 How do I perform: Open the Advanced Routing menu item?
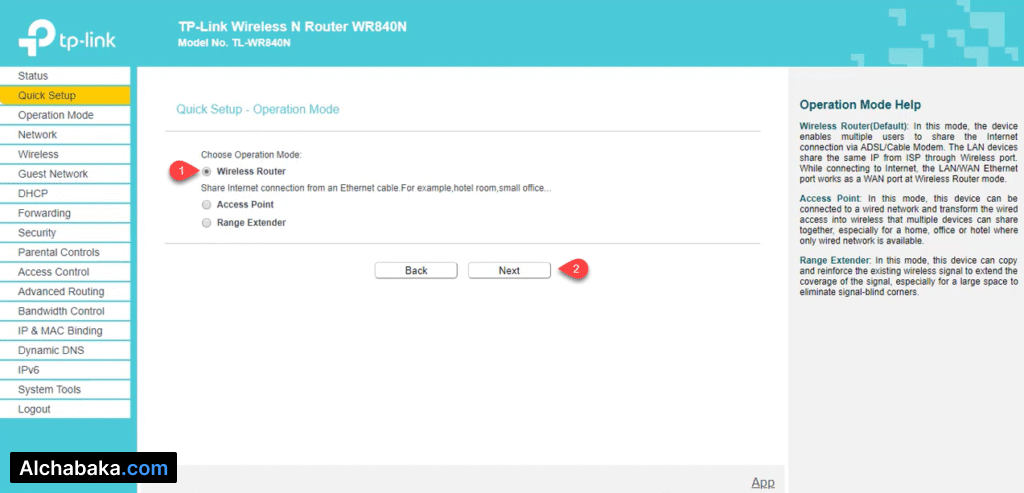pyautogui.click(x=65, y=291)
